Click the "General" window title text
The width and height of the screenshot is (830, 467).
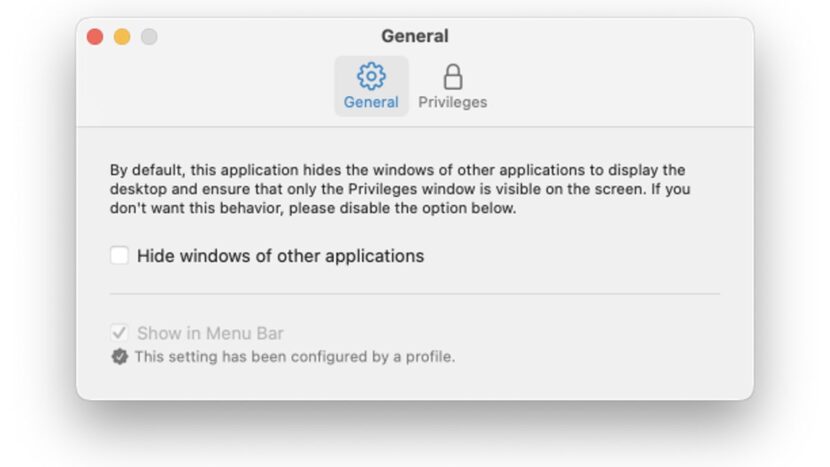414,37
